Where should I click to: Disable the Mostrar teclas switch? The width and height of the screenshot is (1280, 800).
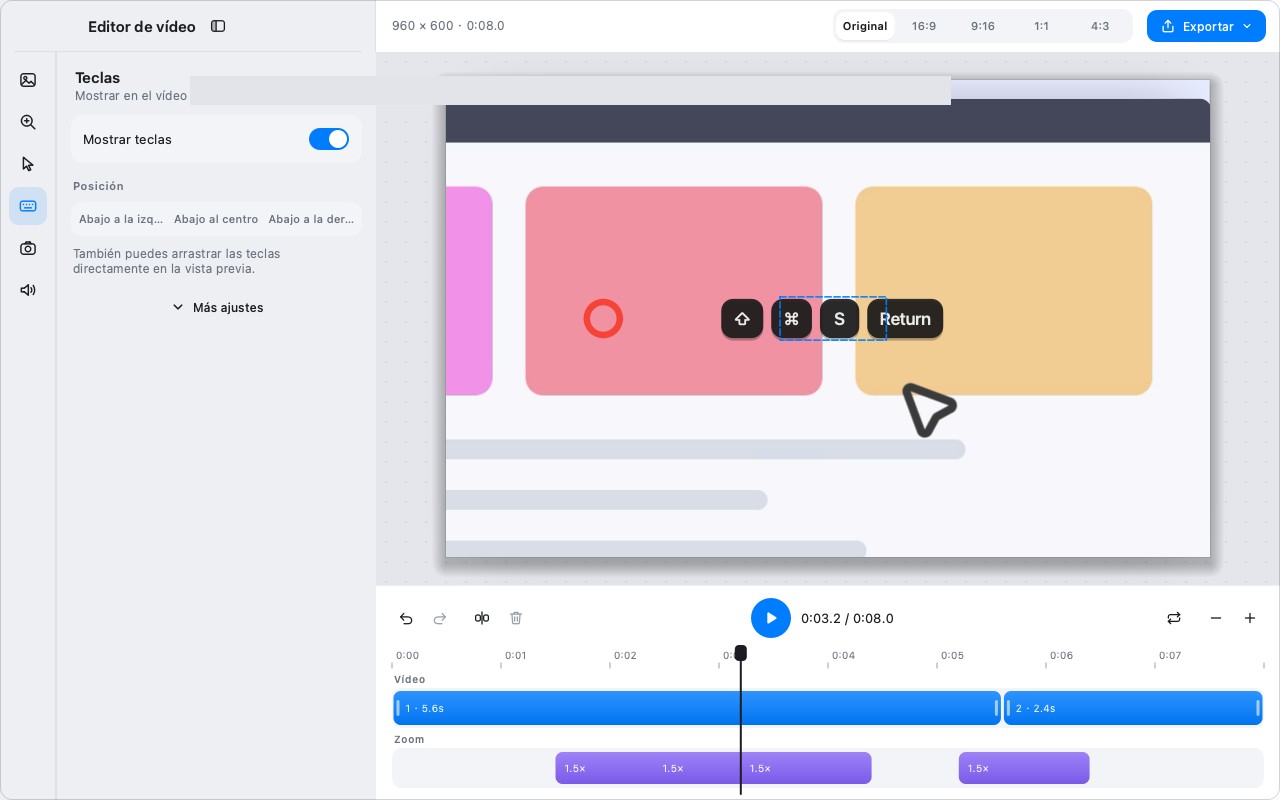click(329, 139)
